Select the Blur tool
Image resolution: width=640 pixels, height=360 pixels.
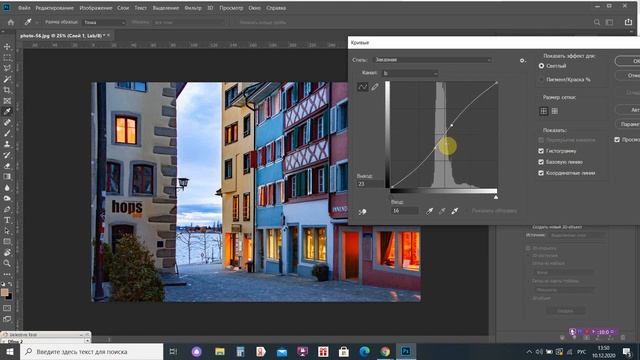coord(7,188)
